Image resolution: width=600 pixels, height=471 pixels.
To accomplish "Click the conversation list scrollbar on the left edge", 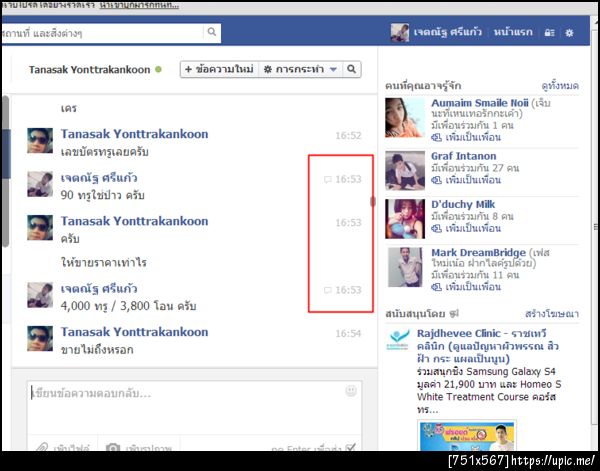I will (x=5, y=171).
